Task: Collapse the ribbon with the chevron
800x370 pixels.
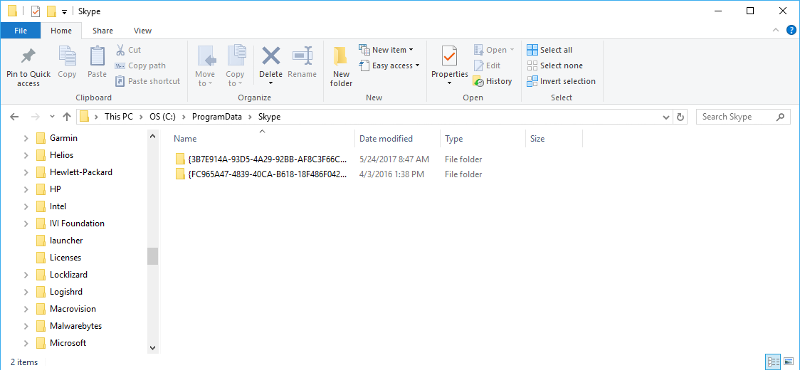Action: click(x=777, y=30)
